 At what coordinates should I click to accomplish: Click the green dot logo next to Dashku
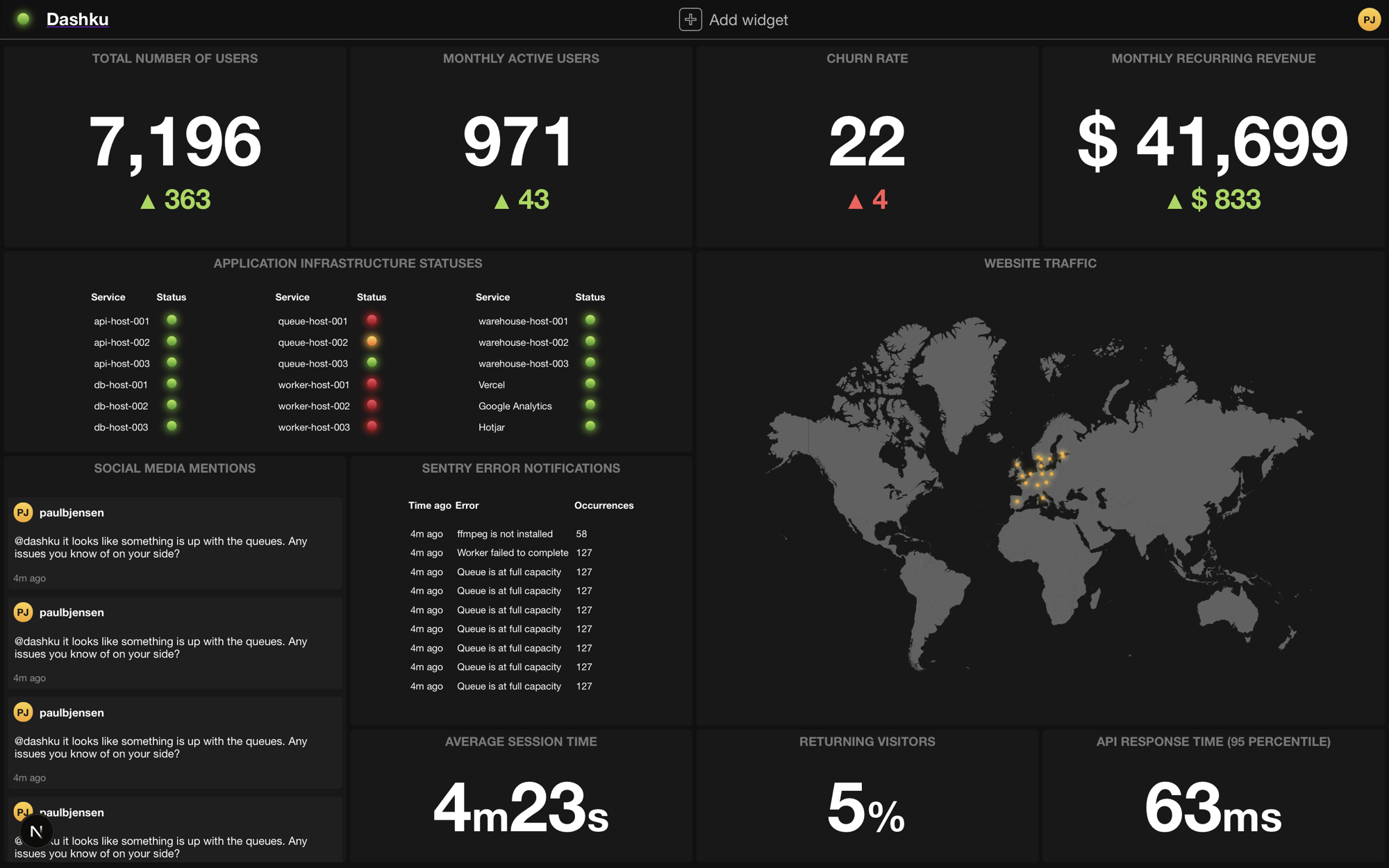coord(23,19)
